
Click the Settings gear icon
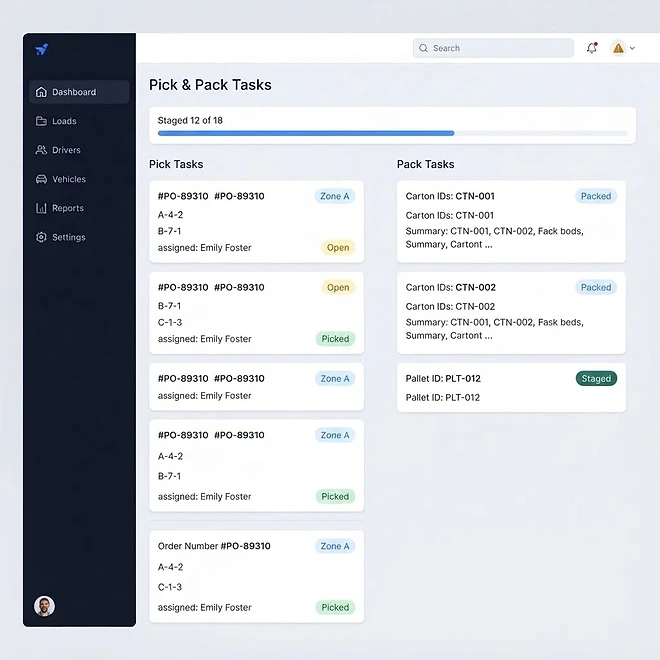[x=41, y=237]
